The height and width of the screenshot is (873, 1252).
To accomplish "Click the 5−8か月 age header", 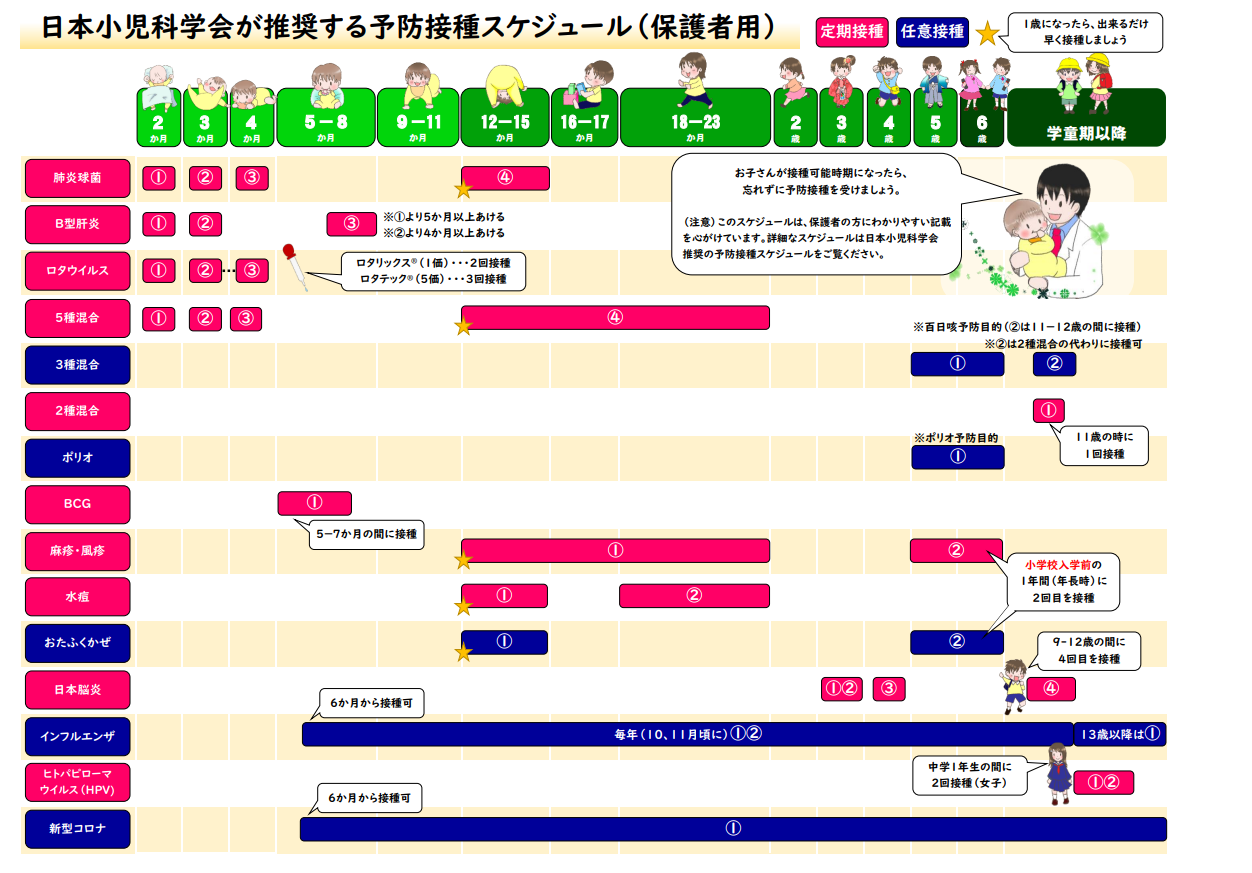I will click(326, 118).
